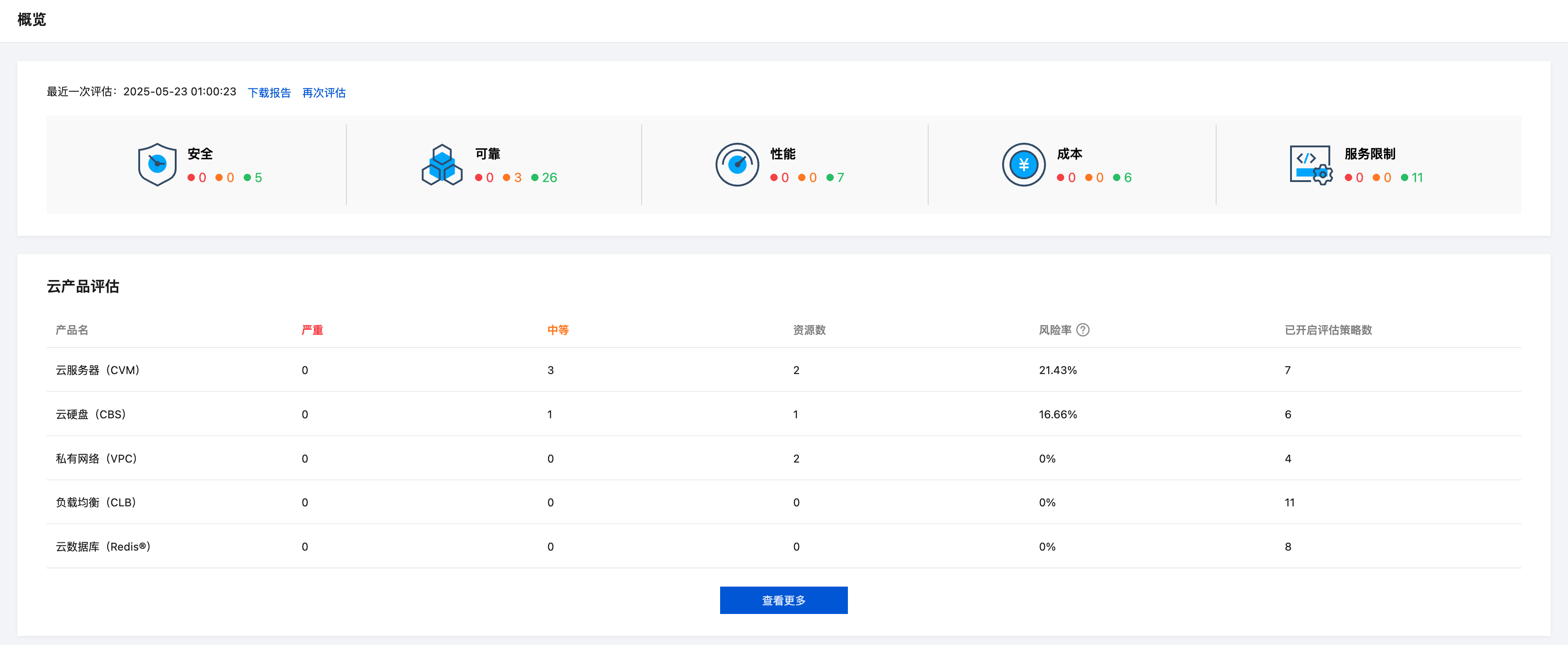Screen dimensions: 1568x645
Task: Click the green dot in Service Limits showing 11
Action: [1404, 178]
